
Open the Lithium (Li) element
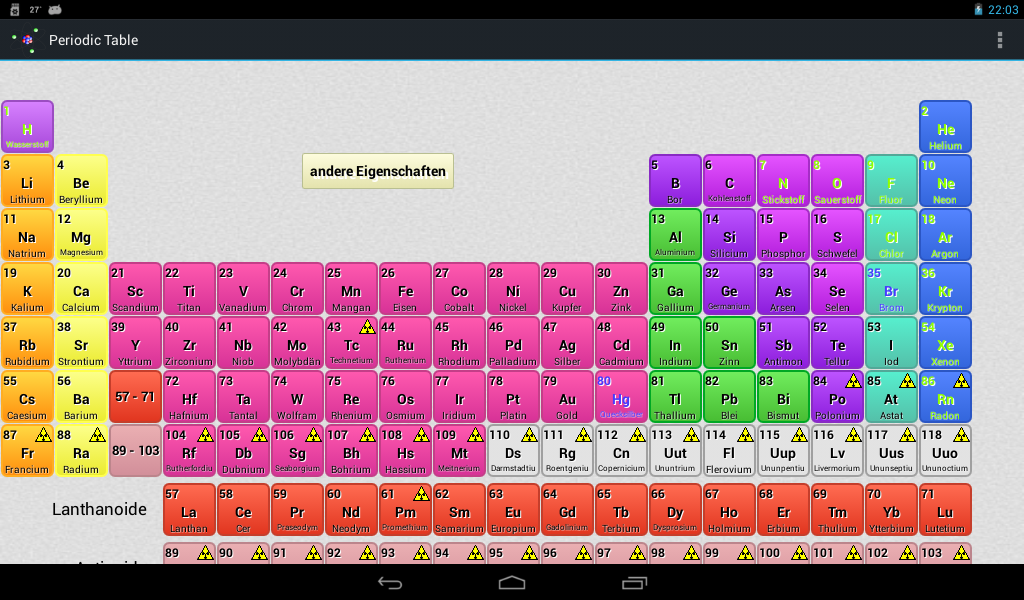point(27,181)
